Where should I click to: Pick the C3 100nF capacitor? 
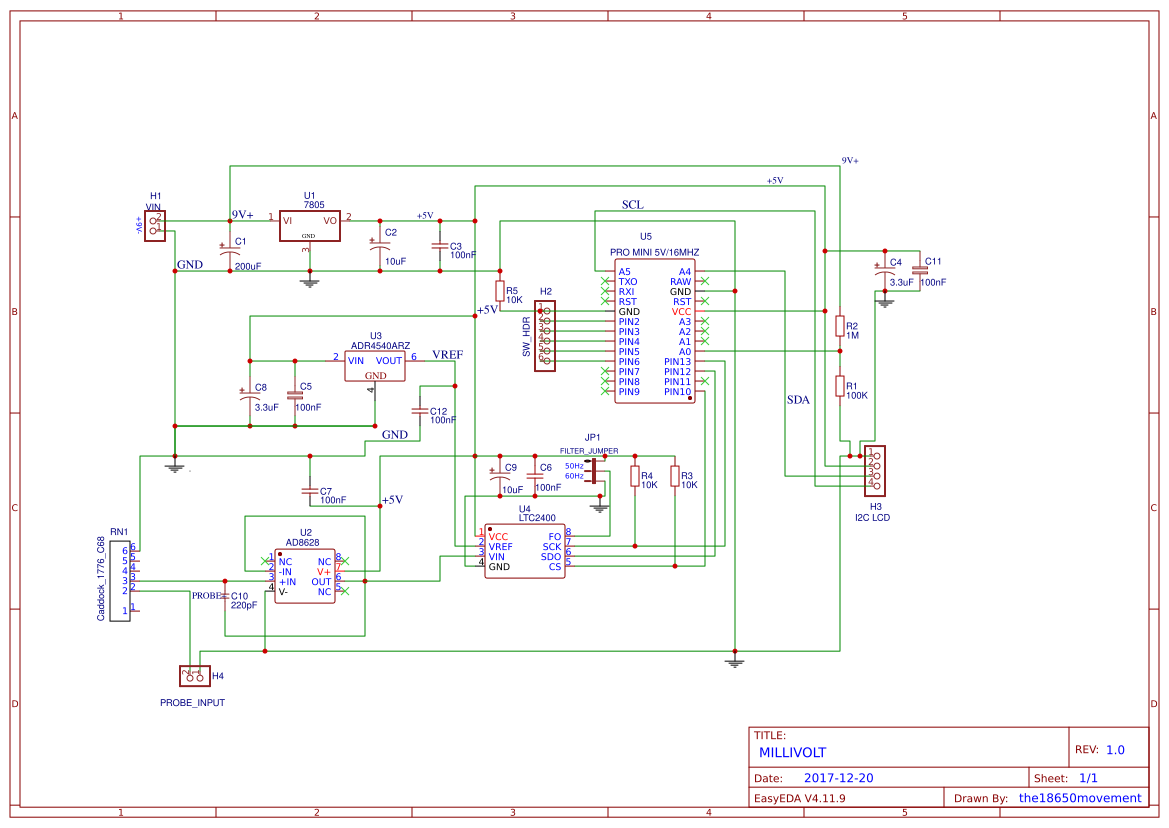click(440, 246)
